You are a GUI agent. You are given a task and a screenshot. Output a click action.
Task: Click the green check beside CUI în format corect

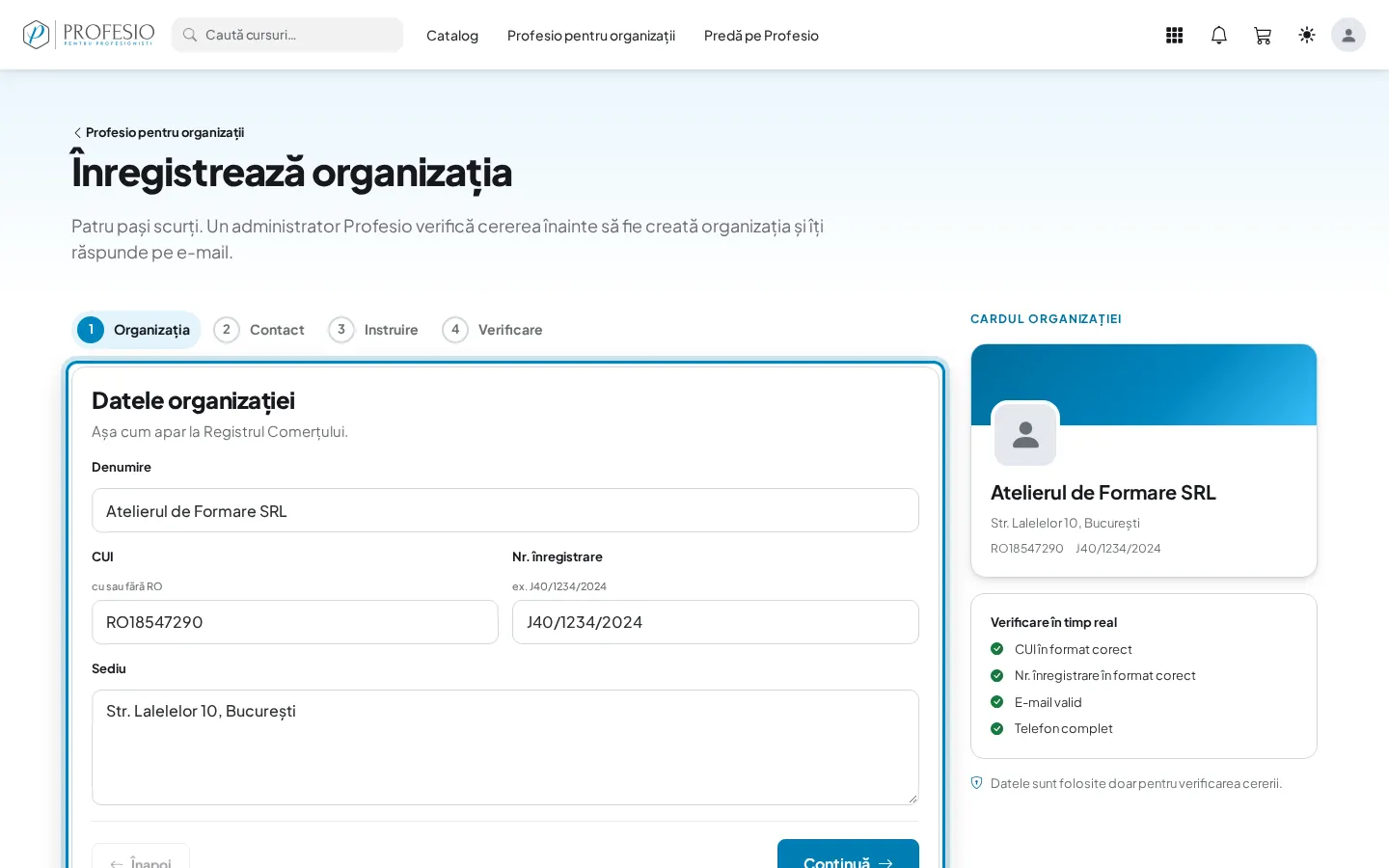(997, 649)
